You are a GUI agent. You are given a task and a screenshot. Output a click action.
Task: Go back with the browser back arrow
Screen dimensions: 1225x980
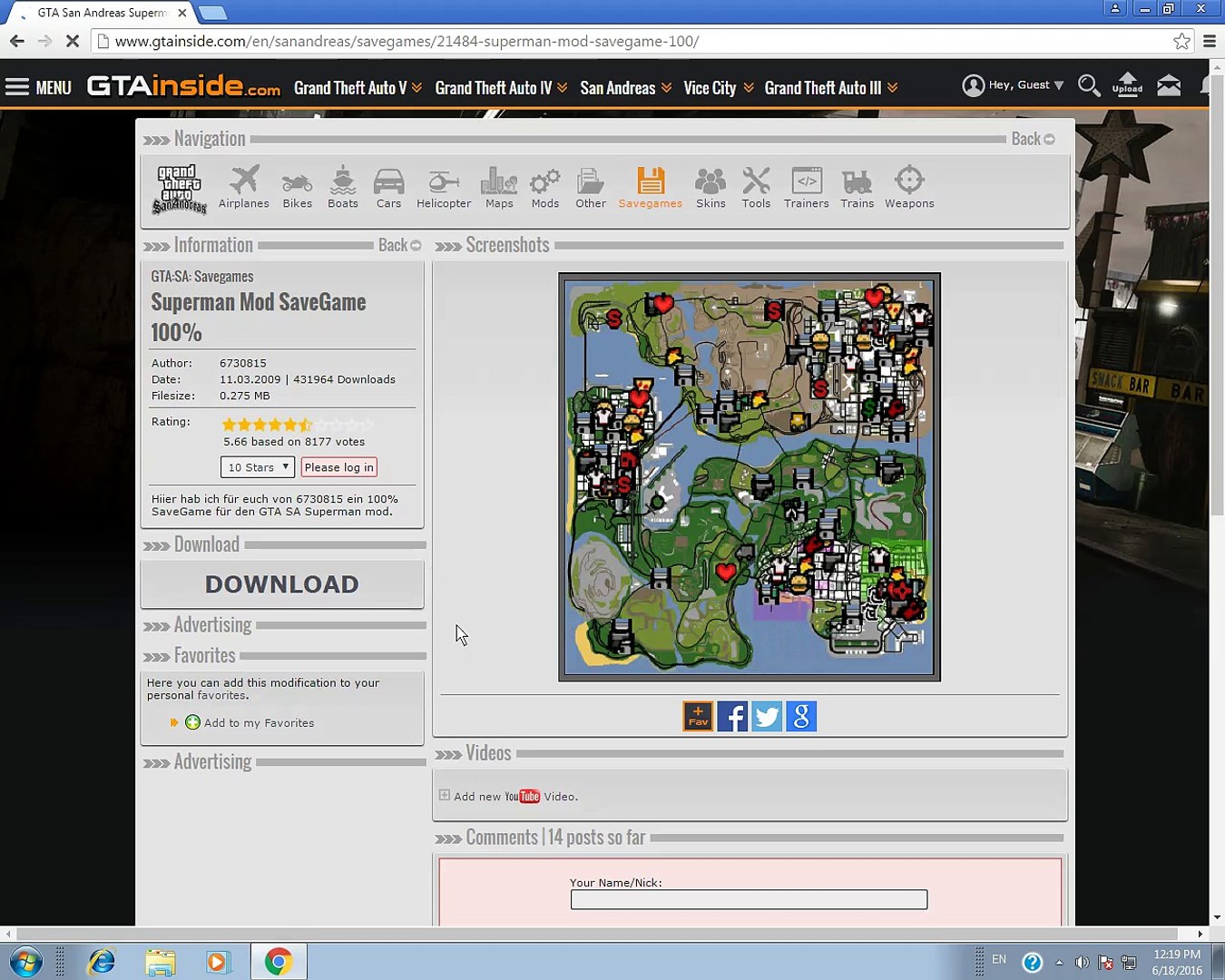tap(16, 41)
